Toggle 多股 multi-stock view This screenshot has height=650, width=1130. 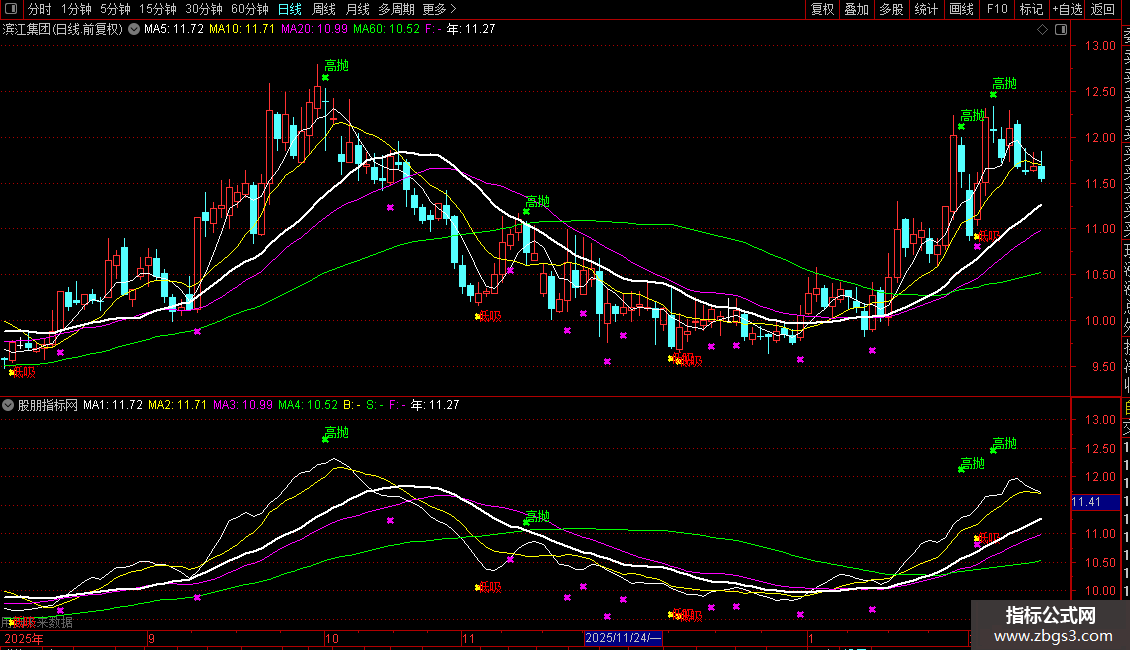coord(890,9)
